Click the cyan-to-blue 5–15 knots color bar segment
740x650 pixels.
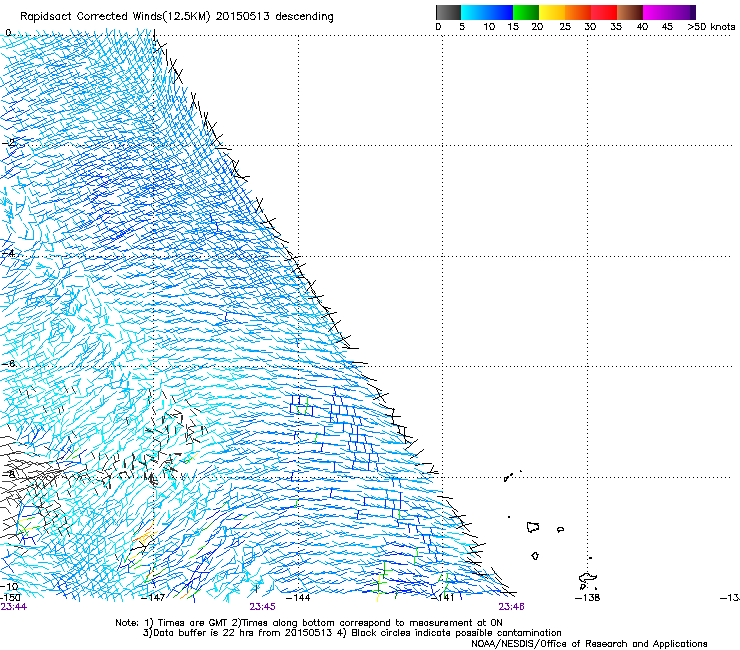click(x=487, y=12)
